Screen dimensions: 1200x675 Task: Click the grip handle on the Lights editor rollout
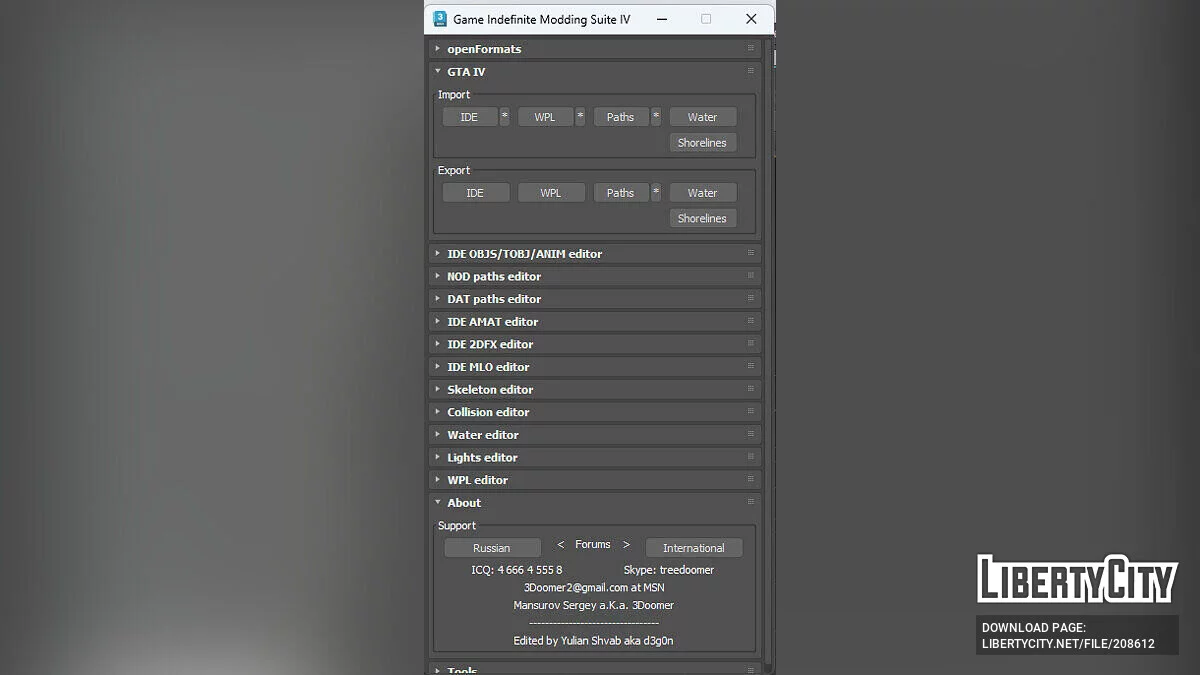click(x=751, y=457)
